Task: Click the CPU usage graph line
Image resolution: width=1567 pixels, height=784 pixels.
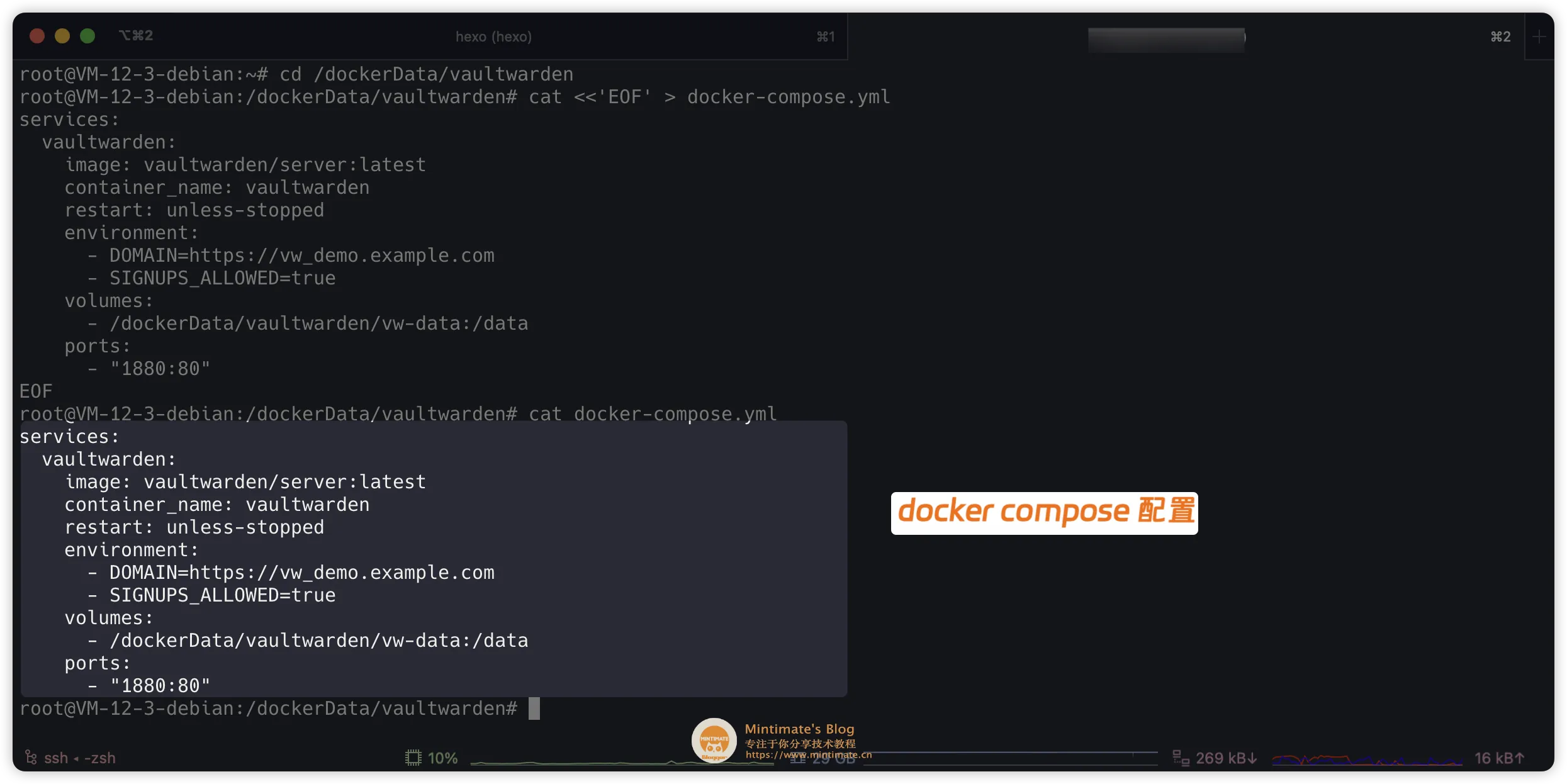Action: (x=622, y=763)
